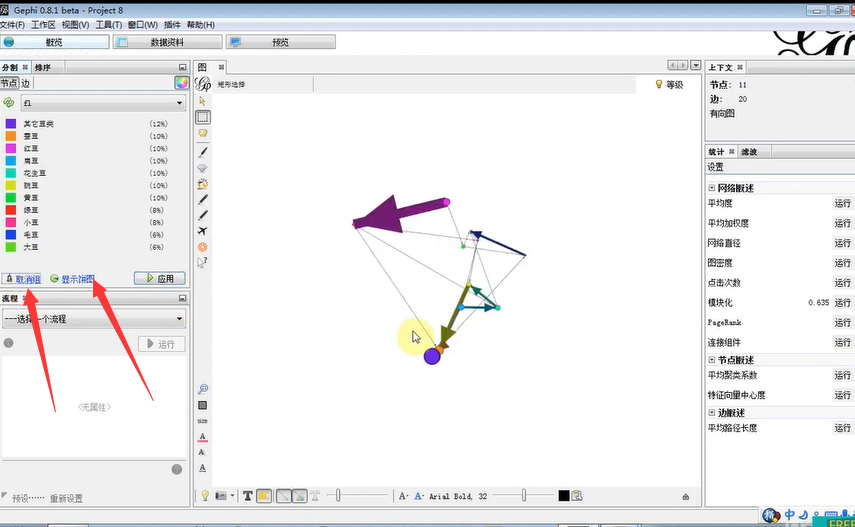Screen dimensions: 855x527
Task: Open the graph tab list dropdown arrow
Action: (x=696, y=65)
